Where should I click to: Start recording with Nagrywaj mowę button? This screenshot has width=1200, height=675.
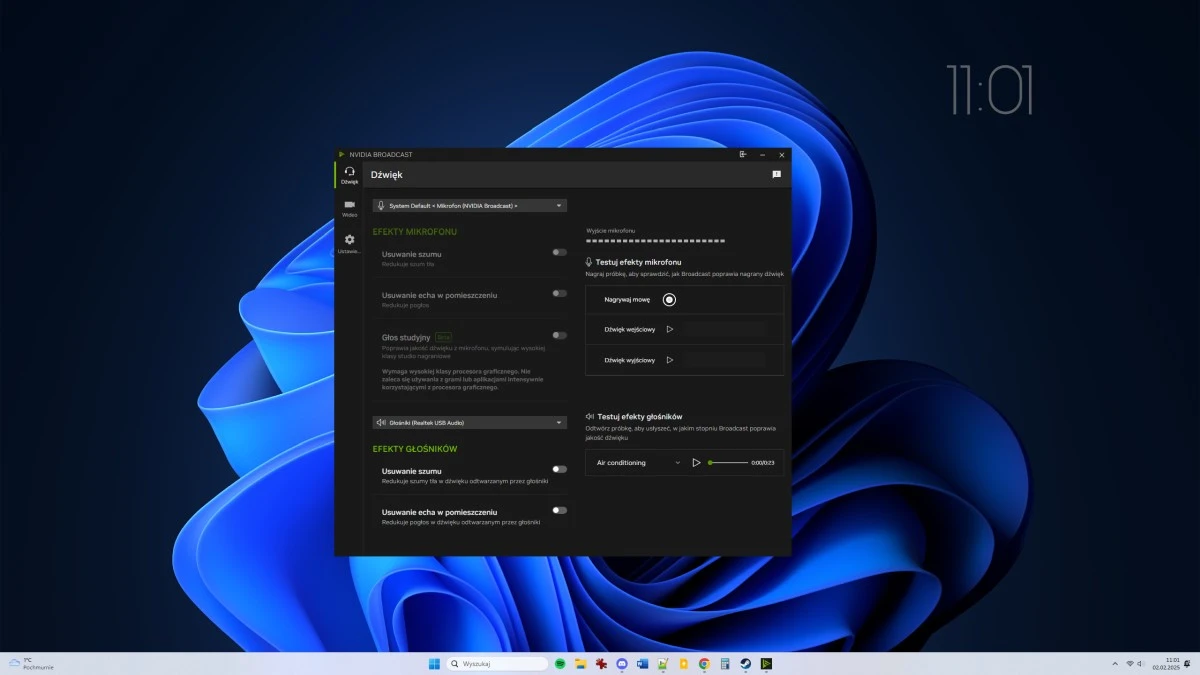pos(669,299)
